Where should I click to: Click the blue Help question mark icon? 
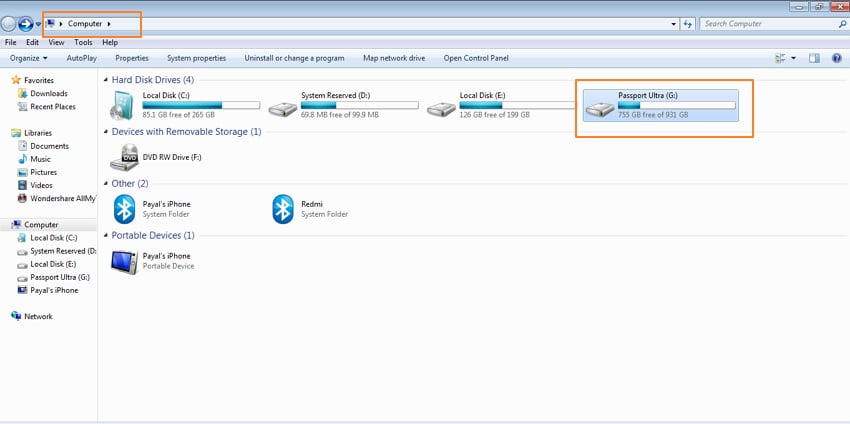coord(836,58)
